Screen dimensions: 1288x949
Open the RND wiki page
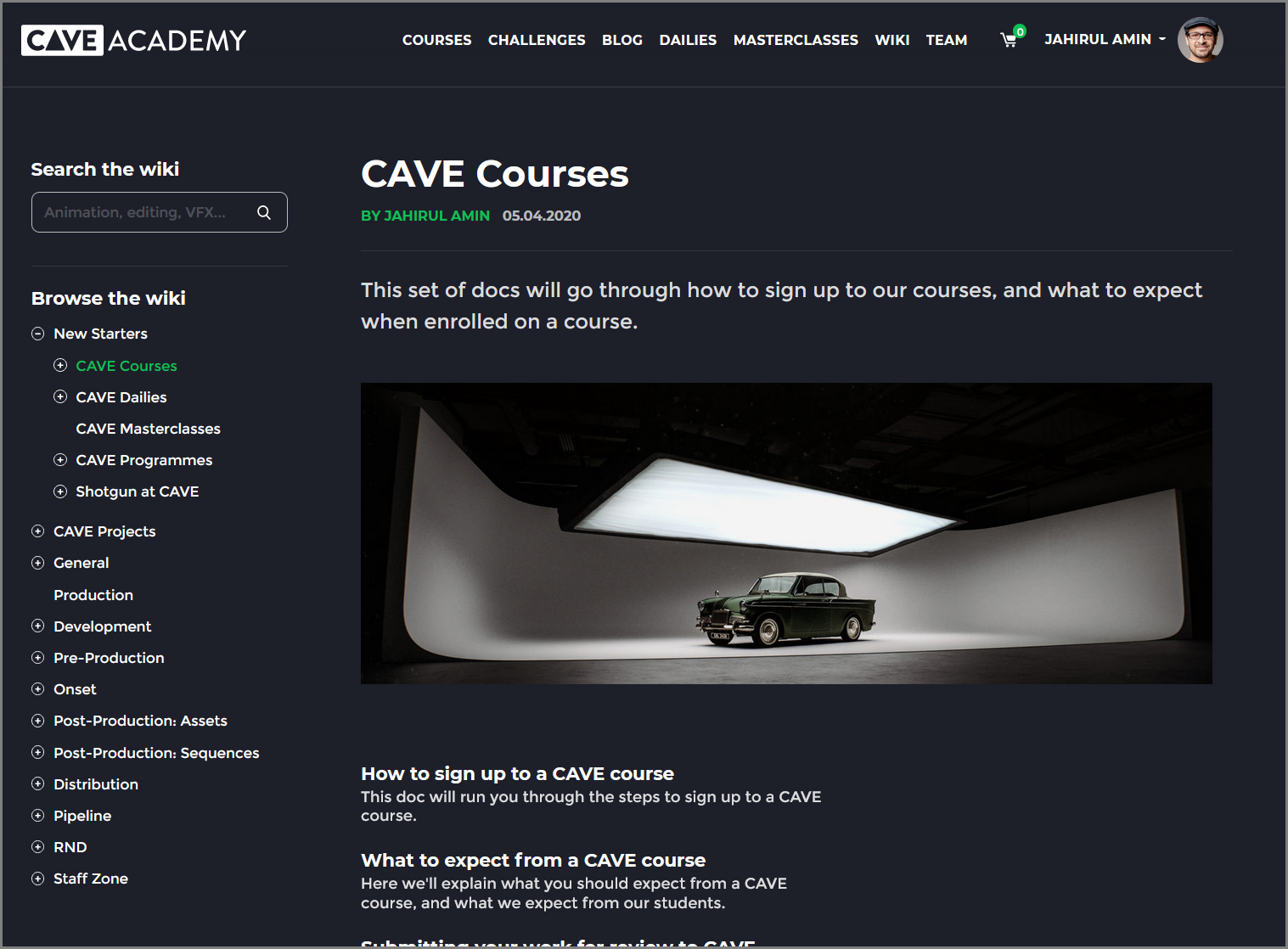(70, 847)
